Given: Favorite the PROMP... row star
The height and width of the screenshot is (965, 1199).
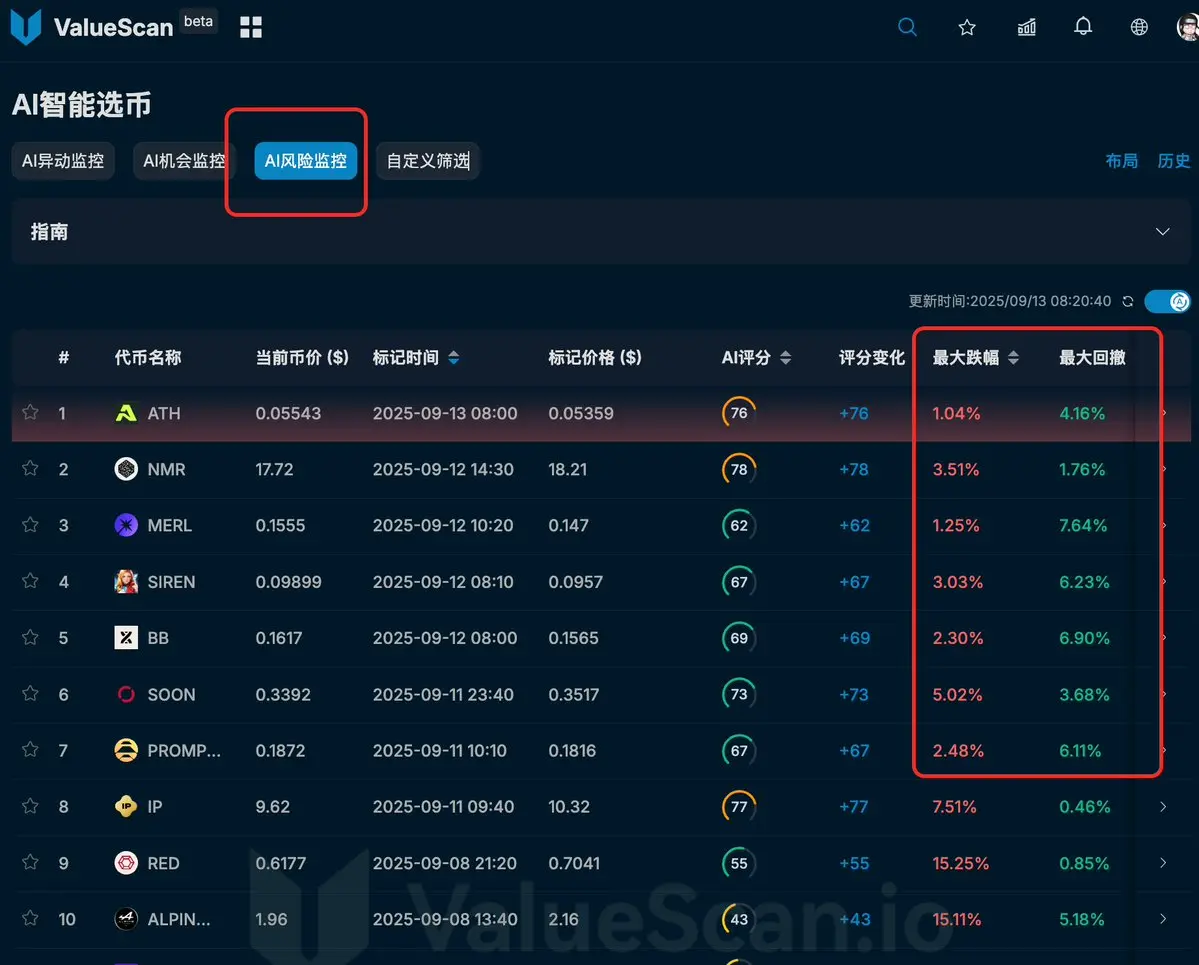Looking at the screenshot, I should pyautogui.click(x=30, y=750).
